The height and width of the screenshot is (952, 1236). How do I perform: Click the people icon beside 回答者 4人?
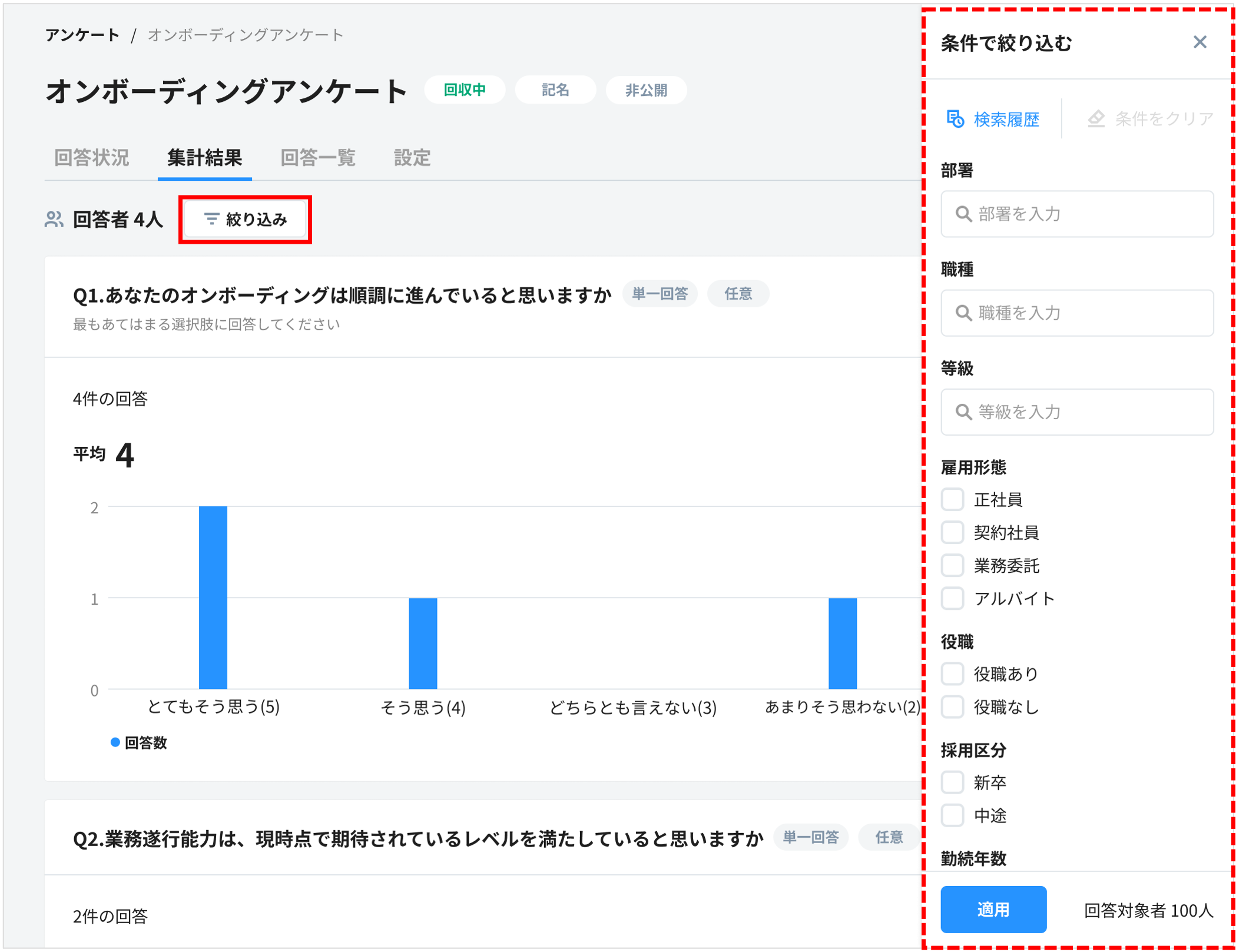54,218
